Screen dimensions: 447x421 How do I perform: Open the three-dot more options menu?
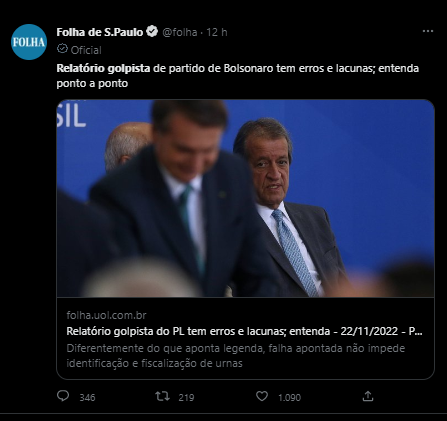[x=428, y=31]
